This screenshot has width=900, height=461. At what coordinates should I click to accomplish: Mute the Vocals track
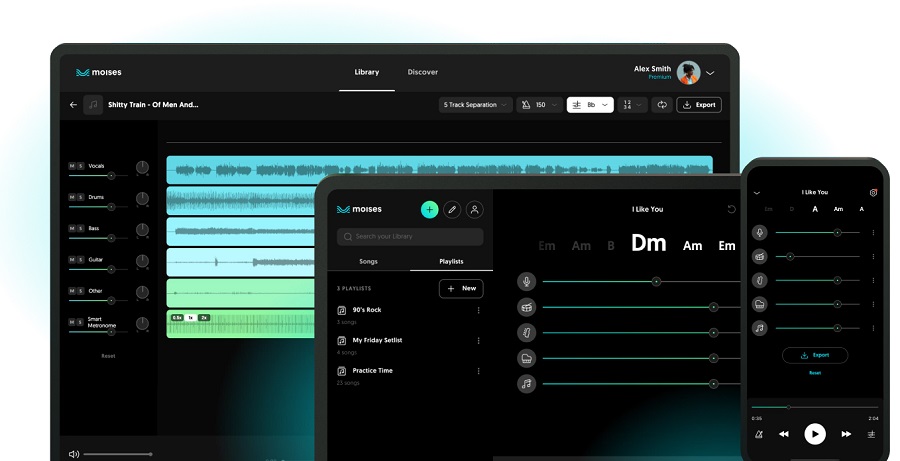72,166
